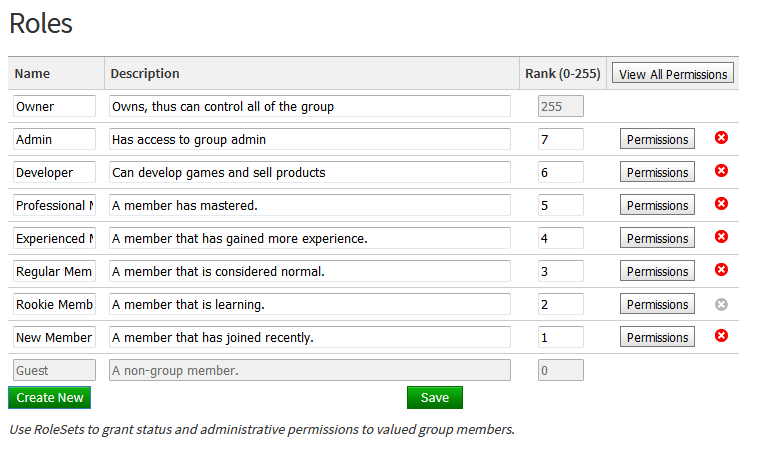
Task: Remove the Regular Member role
Action: click(721, 270)
